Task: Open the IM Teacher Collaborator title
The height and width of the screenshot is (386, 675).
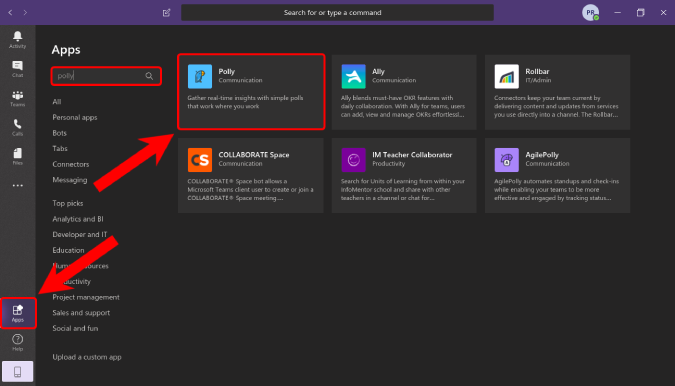Action: click(412, 155)
